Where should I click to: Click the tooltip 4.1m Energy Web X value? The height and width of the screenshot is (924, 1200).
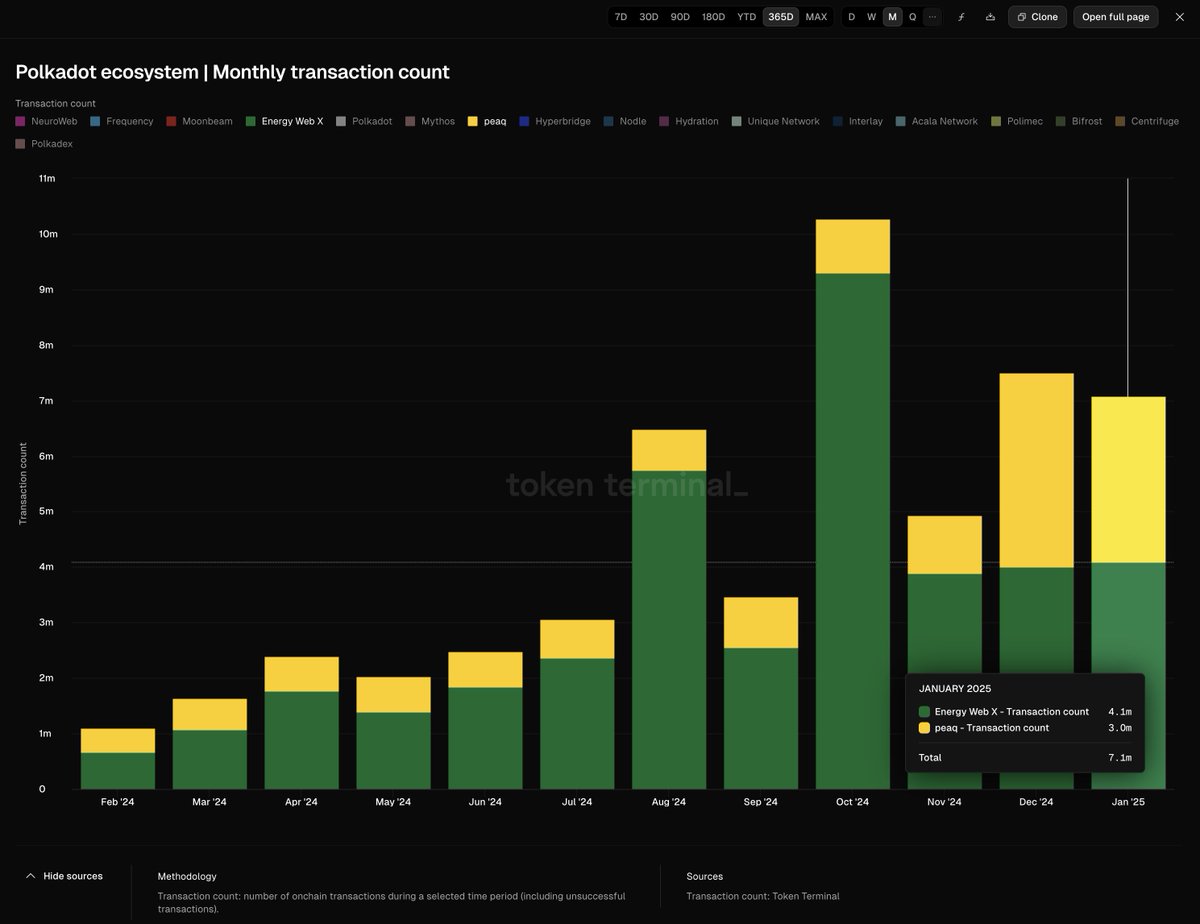point(1120,712)
